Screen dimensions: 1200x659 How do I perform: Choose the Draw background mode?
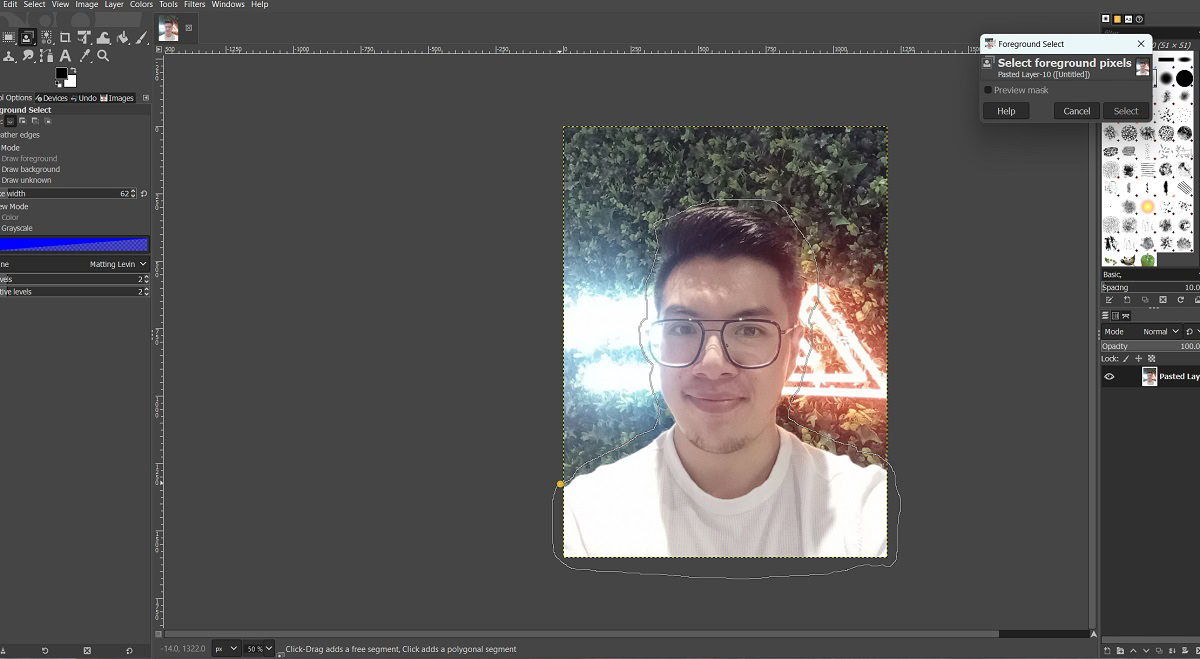[31, 170]
